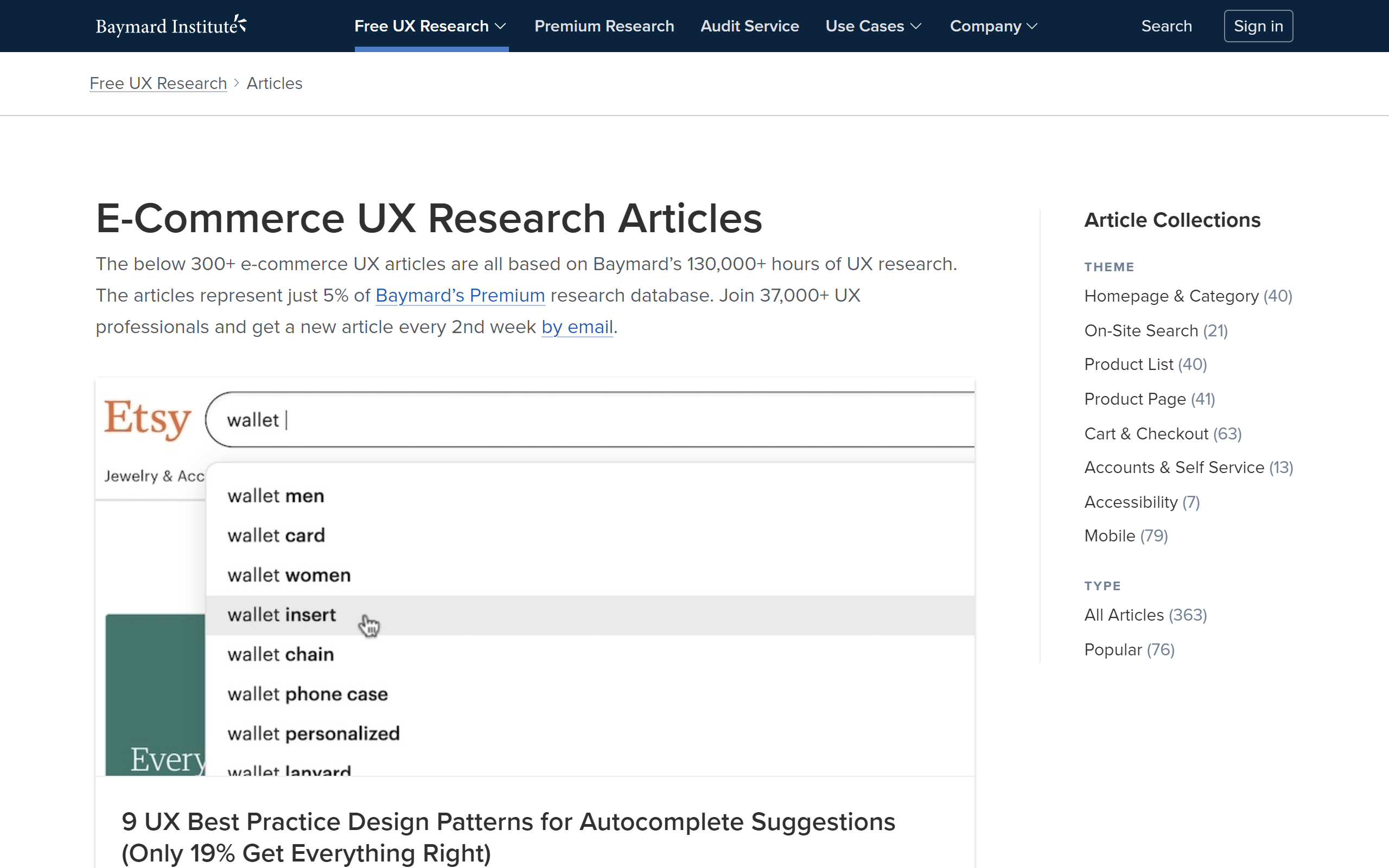Open Premium Research menu item
The width and height of the screenshot is (1389, 868).
[604, 27]
